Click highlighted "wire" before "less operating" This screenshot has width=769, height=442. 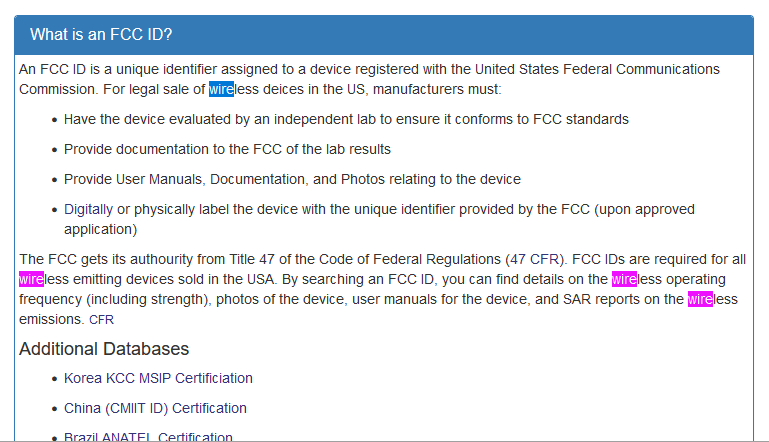(x=624, y=279)
